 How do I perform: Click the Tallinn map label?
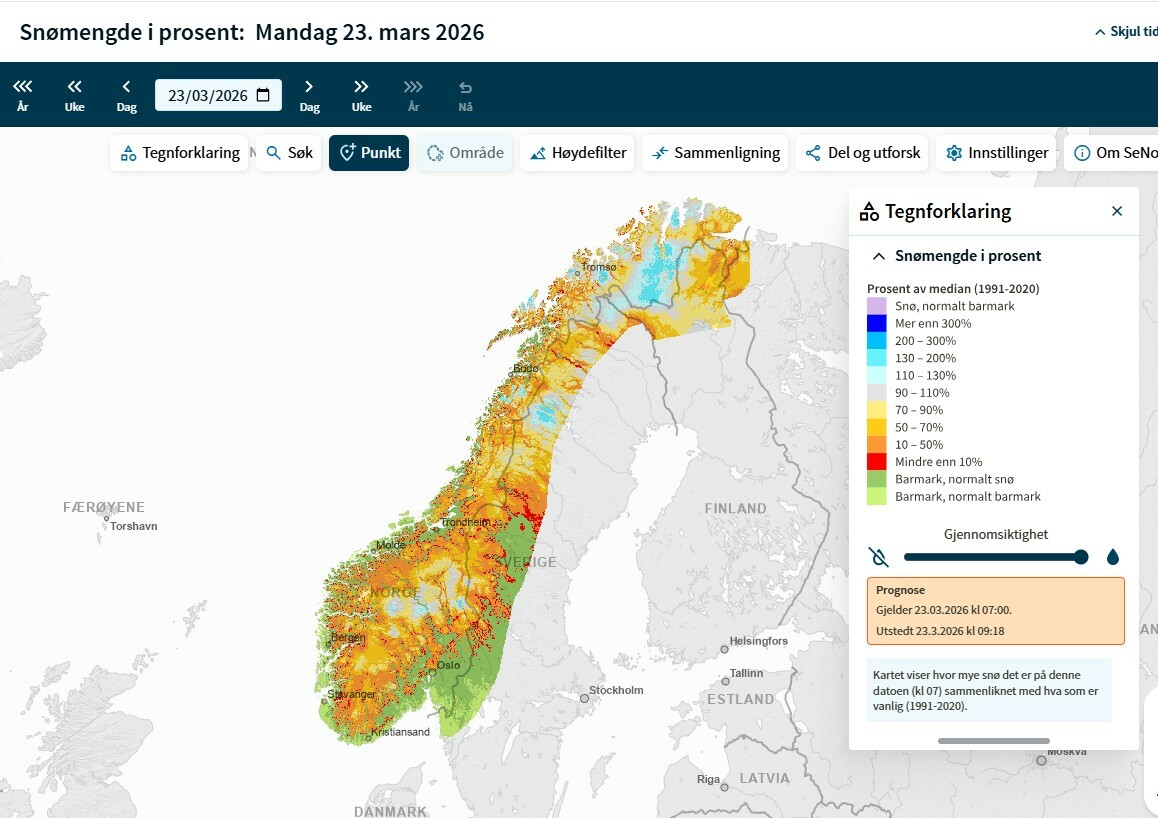pos(746,673)
